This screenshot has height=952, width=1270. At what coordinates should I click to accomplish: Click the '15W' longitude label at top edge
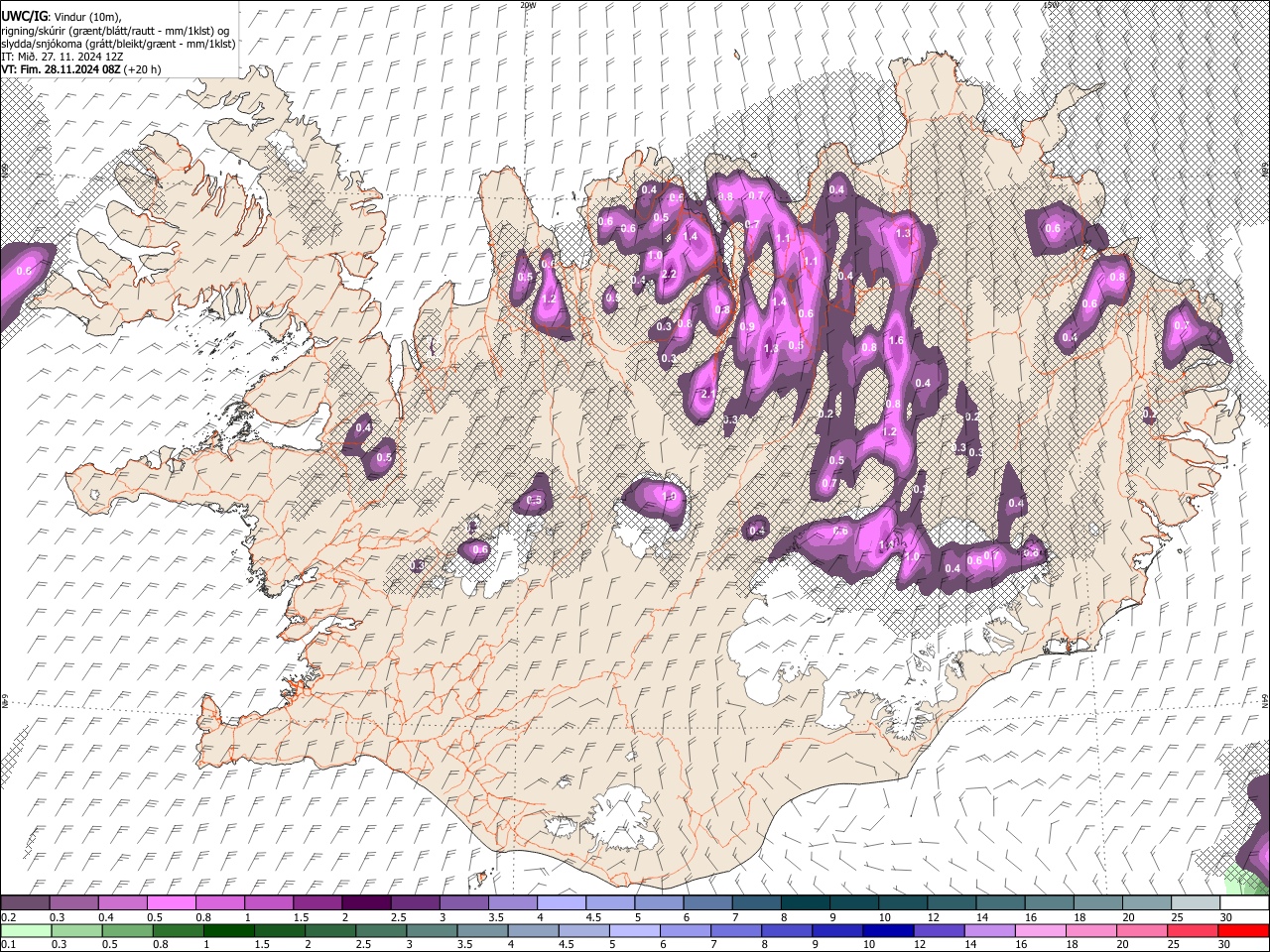1051,5
